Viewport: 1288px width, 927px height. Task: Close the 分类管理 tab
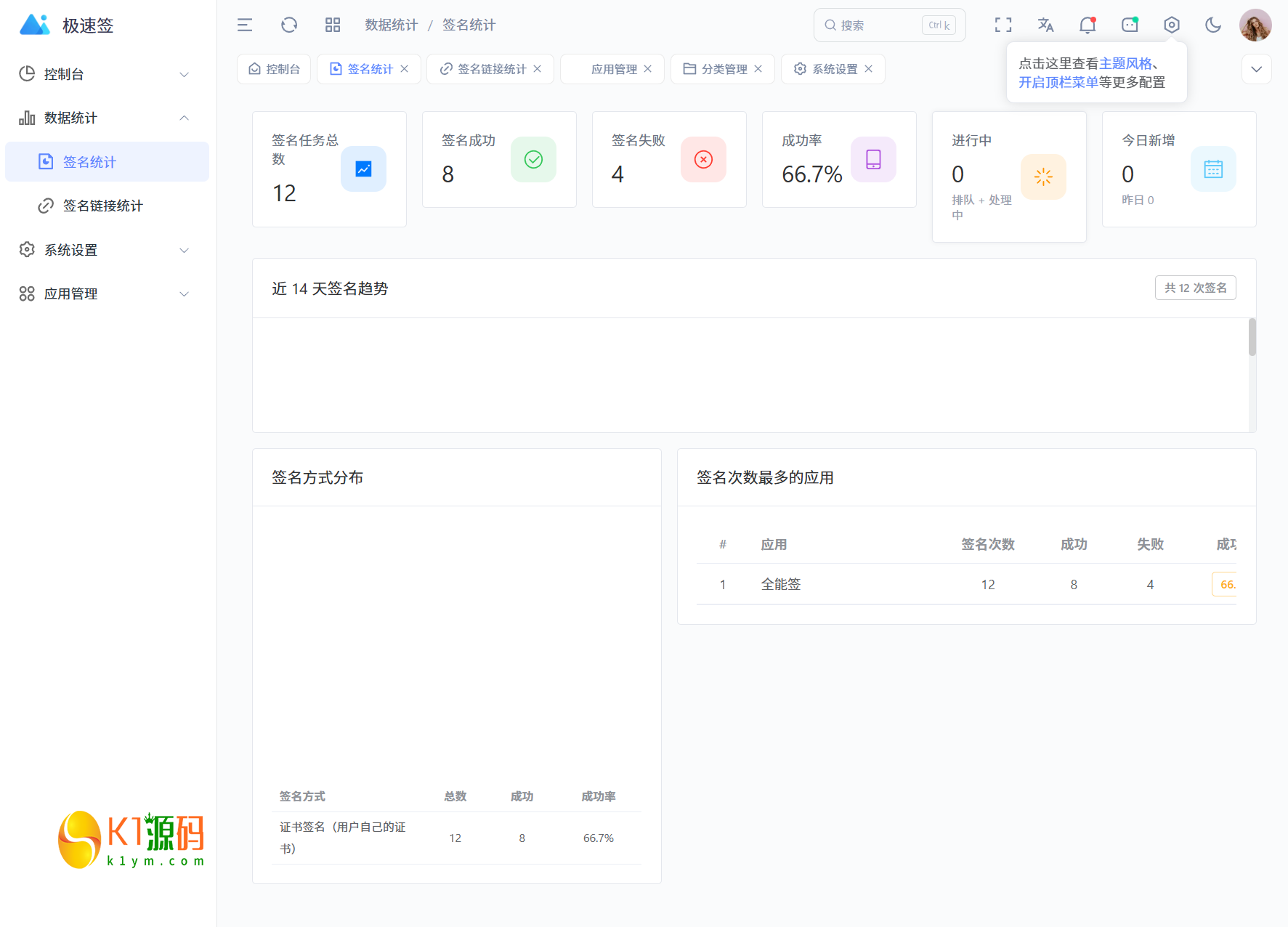(x=758, y=69)
